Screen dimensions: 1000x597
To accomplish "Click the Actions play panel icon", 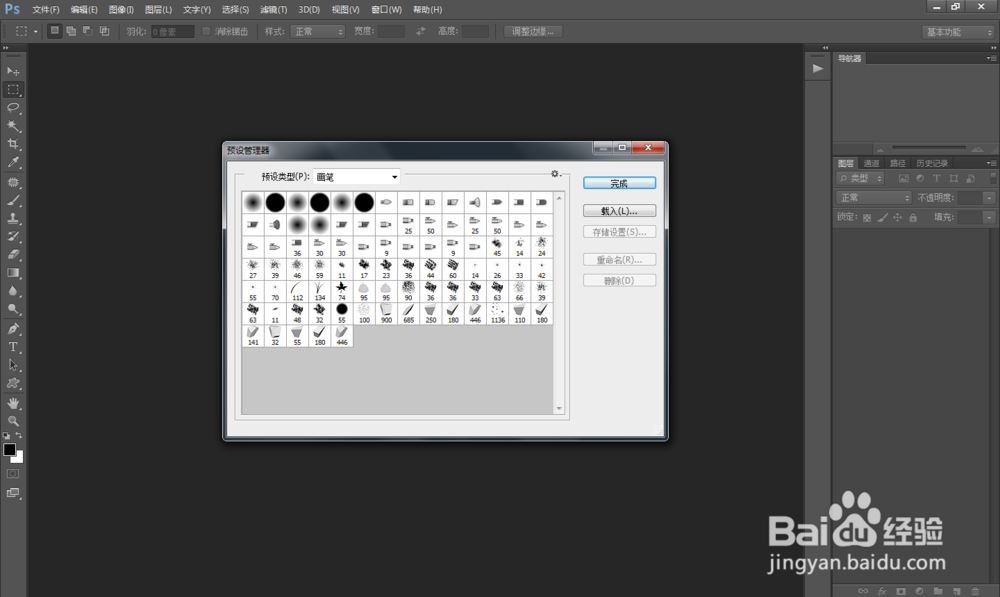I will pos(818,68).
